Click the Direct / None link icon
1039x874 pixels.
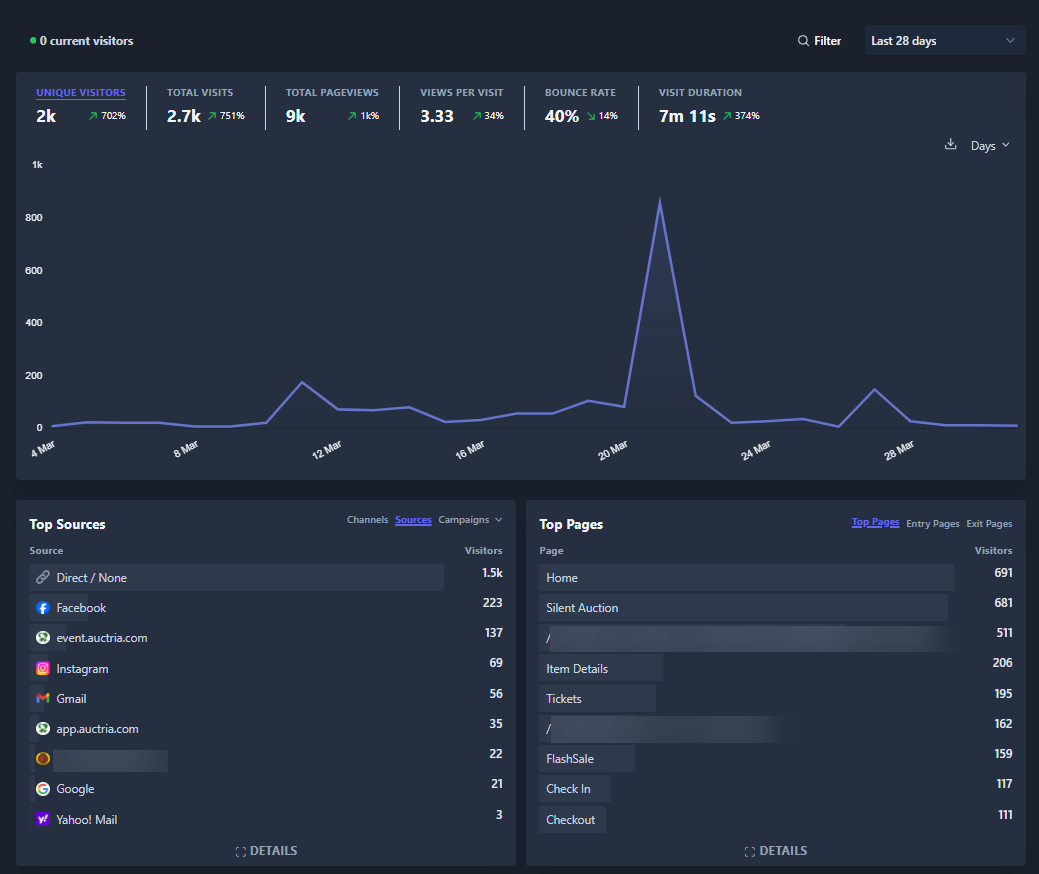(43, 578)
